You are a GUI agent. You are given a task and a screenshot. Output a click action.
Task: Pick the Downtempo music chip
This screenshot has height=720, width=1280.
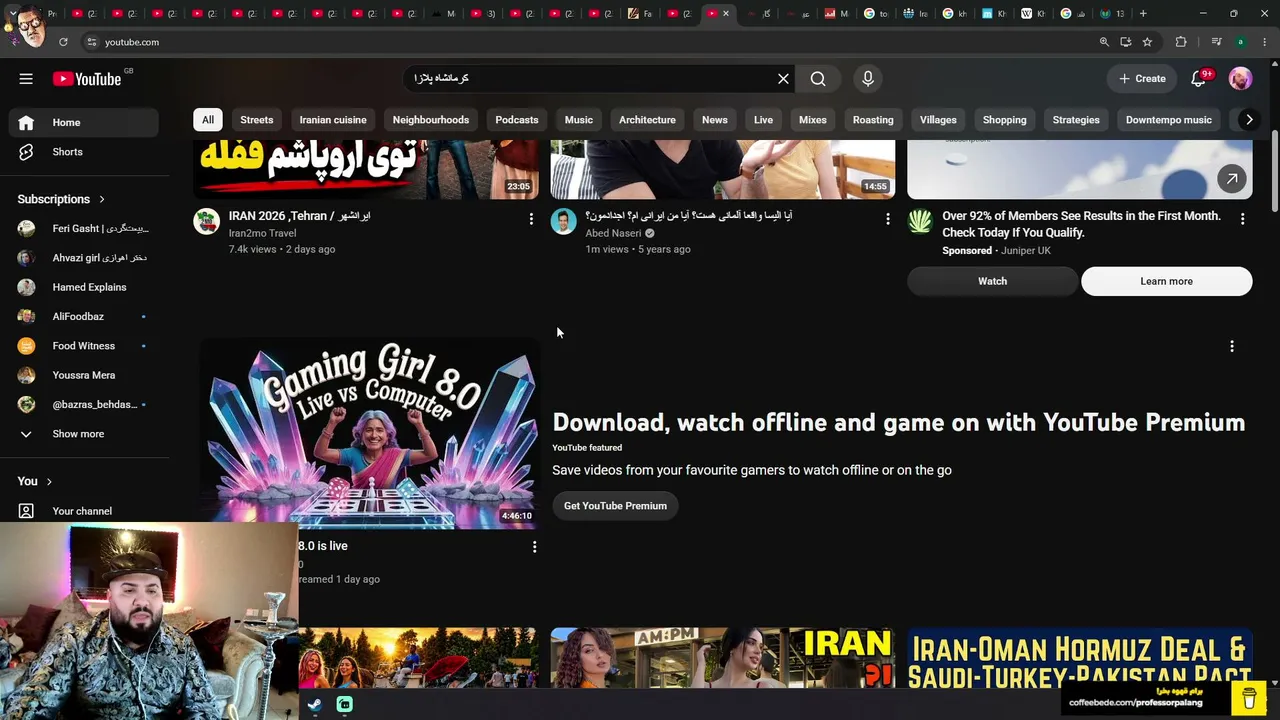[x=1168, y=120]
